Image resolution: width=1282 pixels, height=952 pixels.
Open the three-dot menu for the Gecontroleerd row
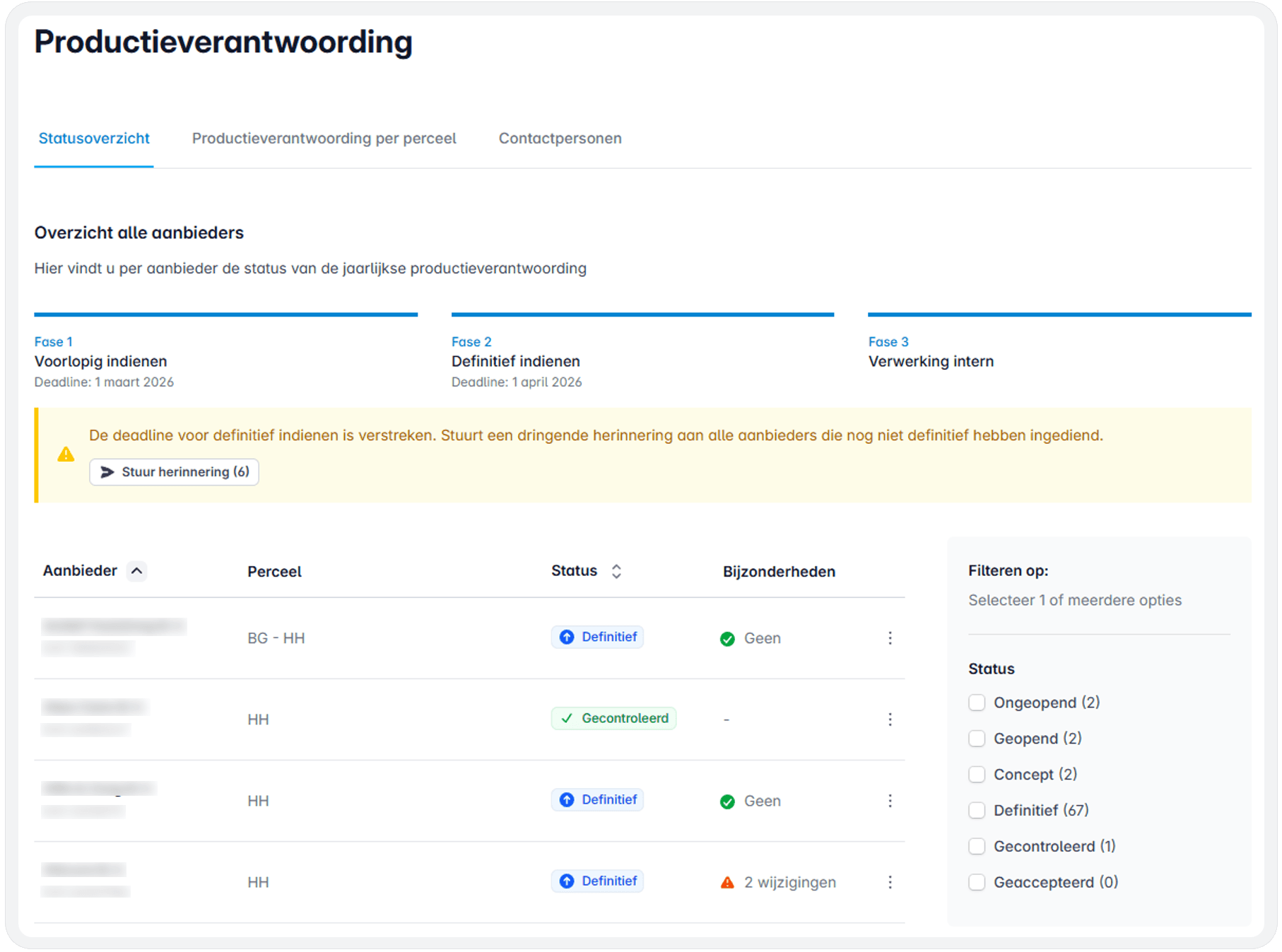point(890,719)
